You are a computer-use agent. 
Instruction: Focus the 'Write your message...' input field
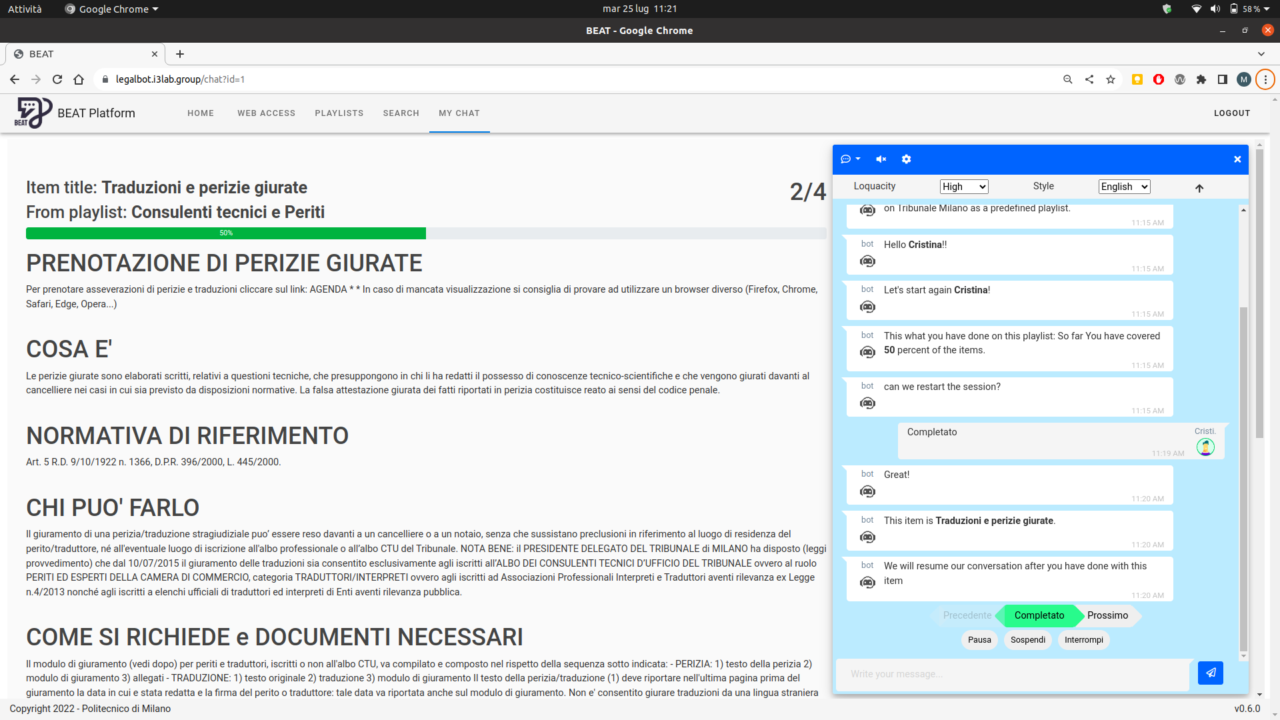click(1013, 674)
